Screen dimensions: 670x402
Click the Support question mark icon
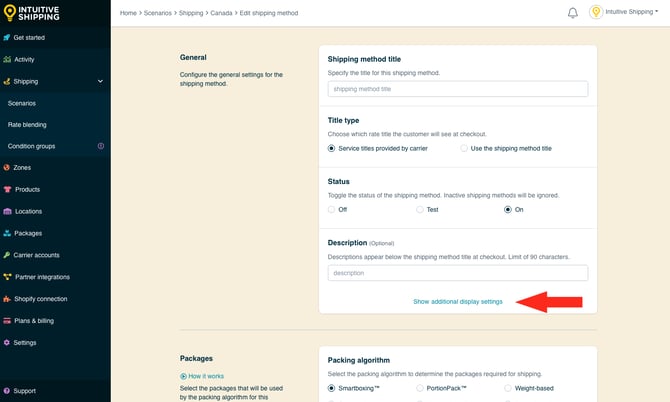tap(6, 391)
